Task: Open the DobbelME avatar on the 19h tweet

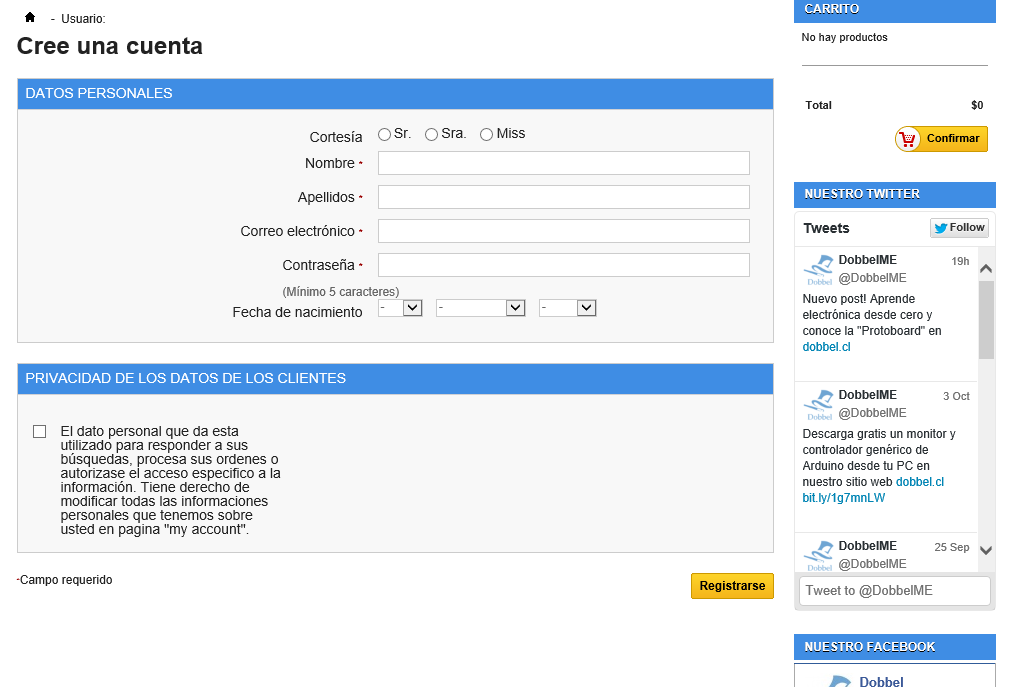Action: (819, 270)
